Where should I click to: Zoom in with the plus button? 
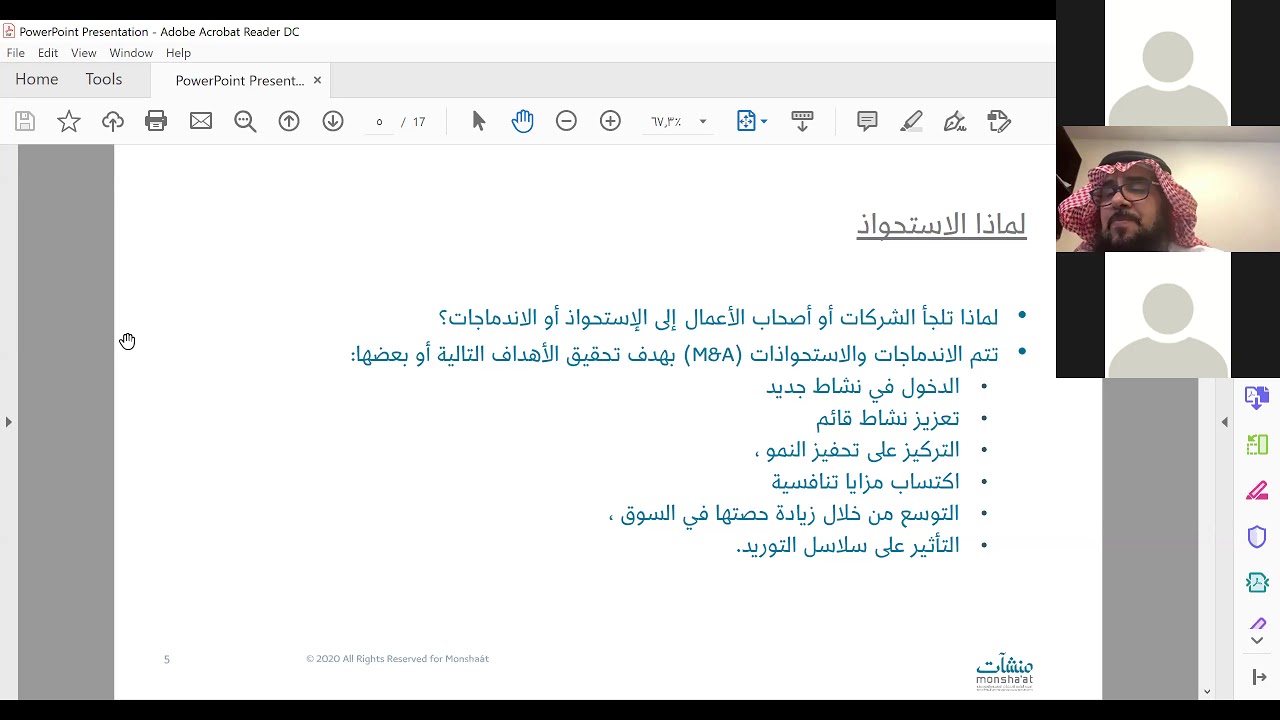pos(610,121)
